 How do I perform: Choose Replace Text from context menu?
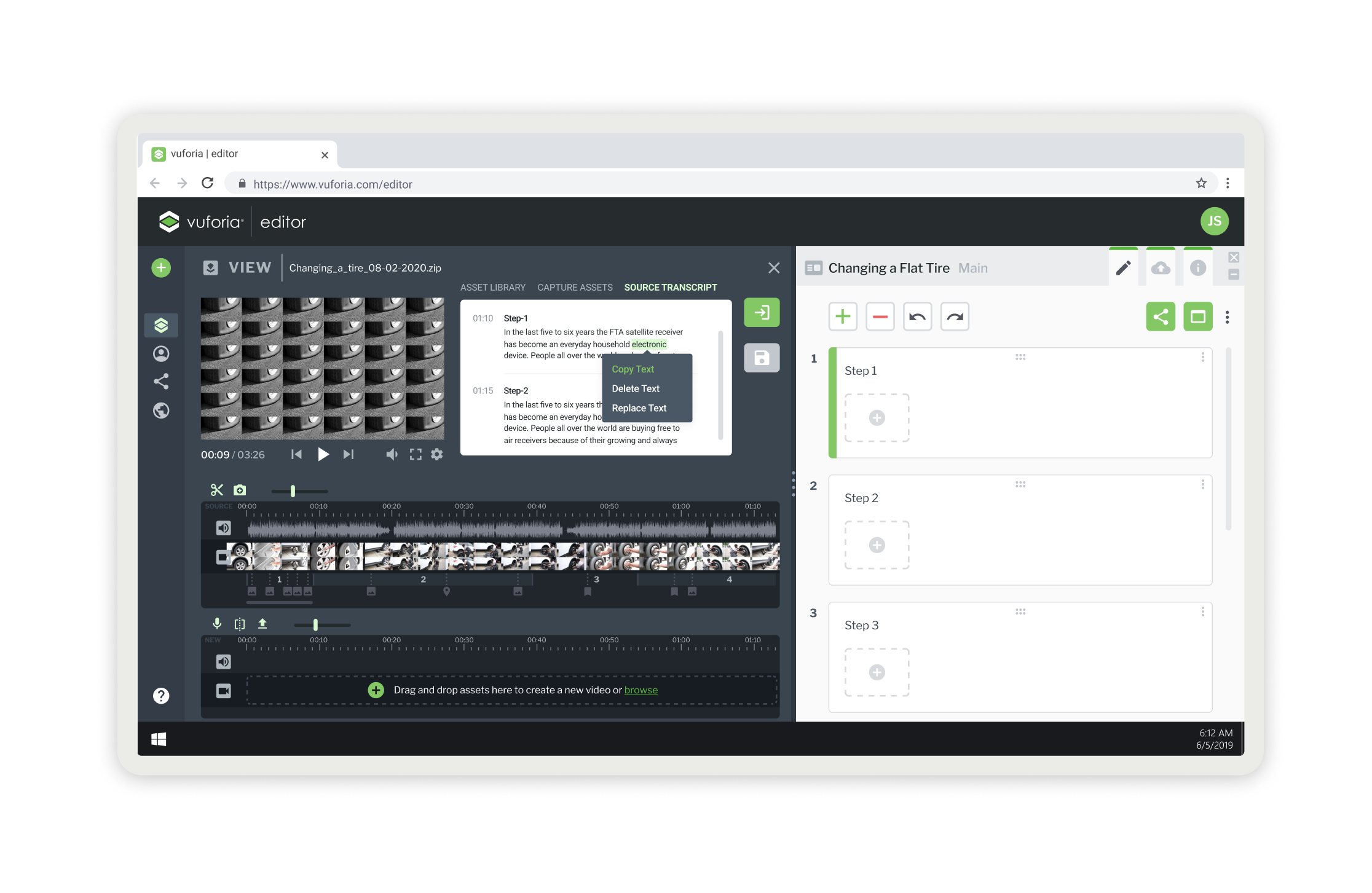pyautogui.click(x=639, y=408)
